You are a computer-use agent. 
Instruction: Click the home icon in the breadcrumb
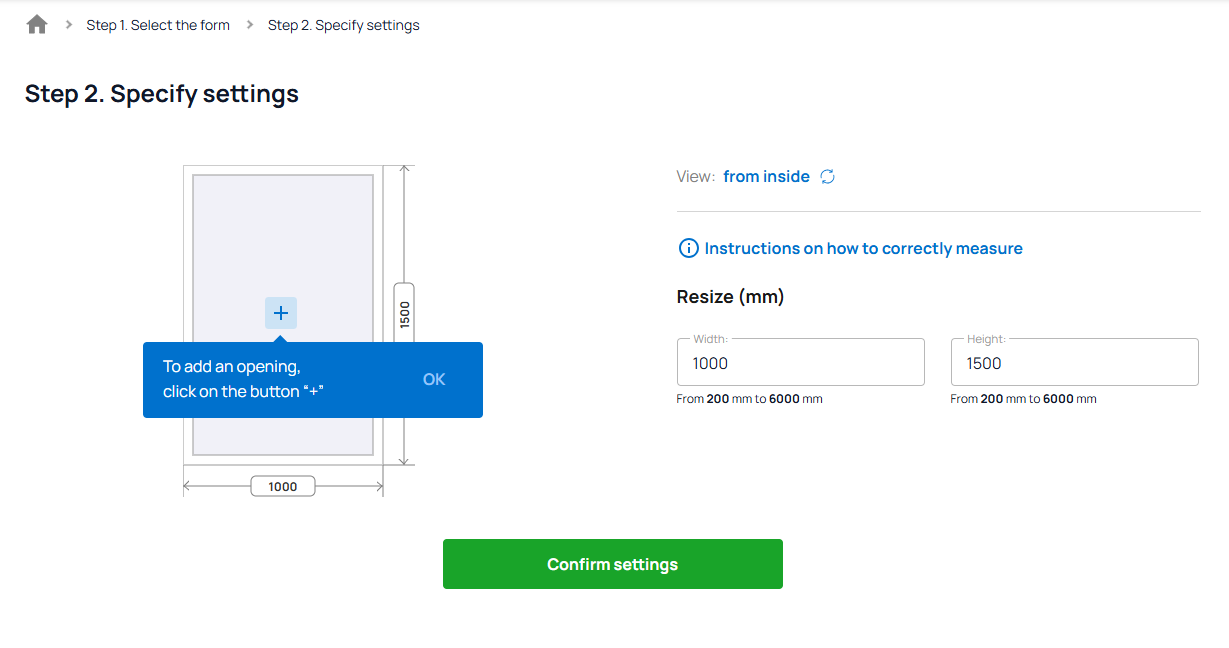tap(36, 23)
